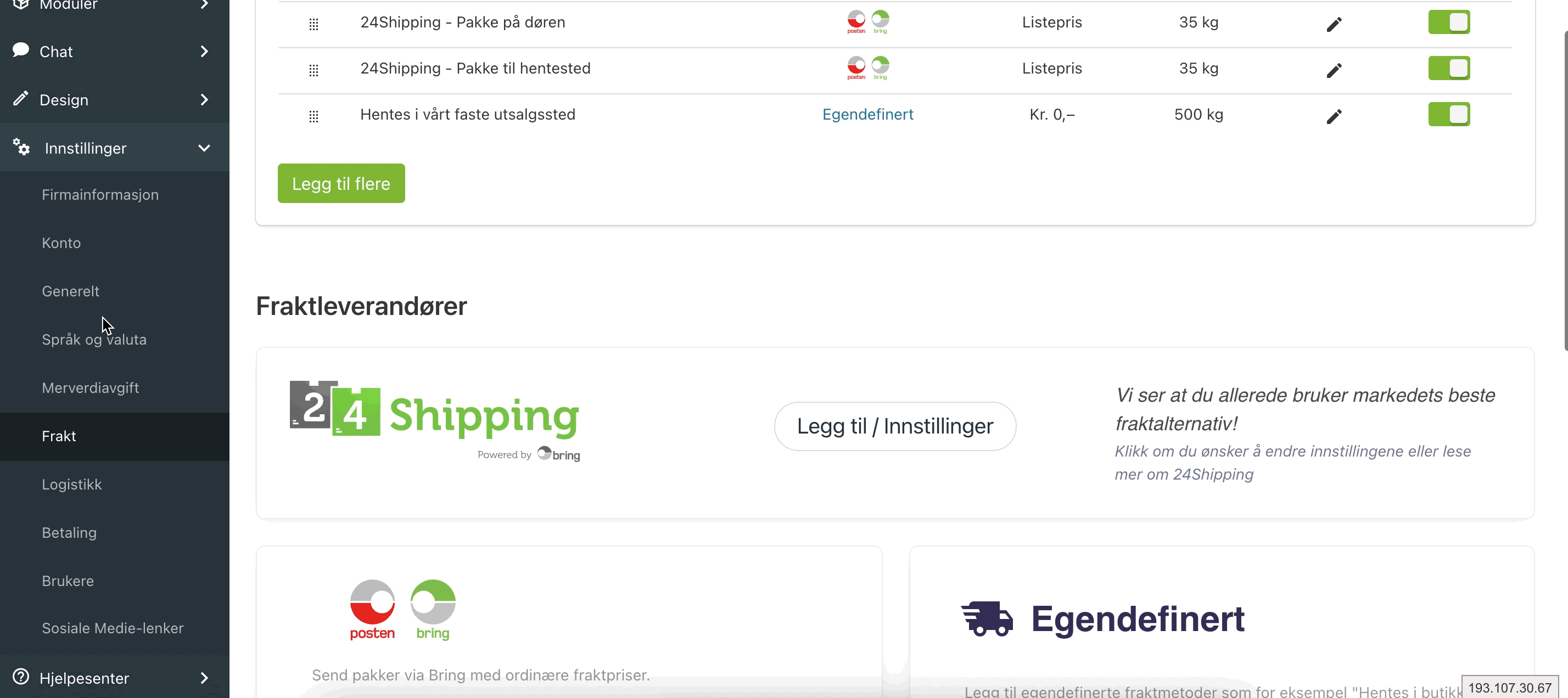
Task: Open the Betaling settings page
Action: tap(69, 532)
